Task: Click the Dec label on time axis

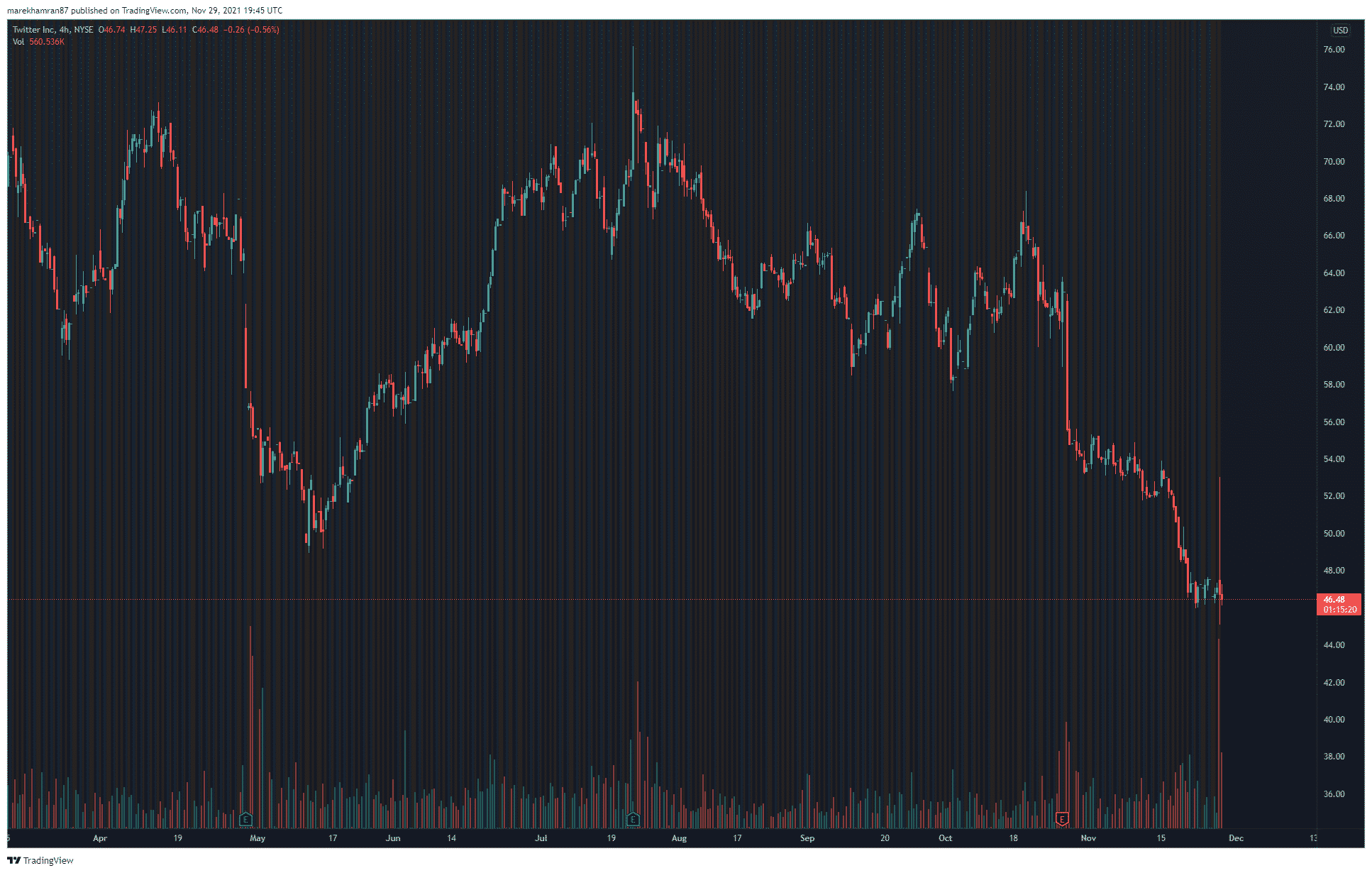Action: pos(1236,838)
